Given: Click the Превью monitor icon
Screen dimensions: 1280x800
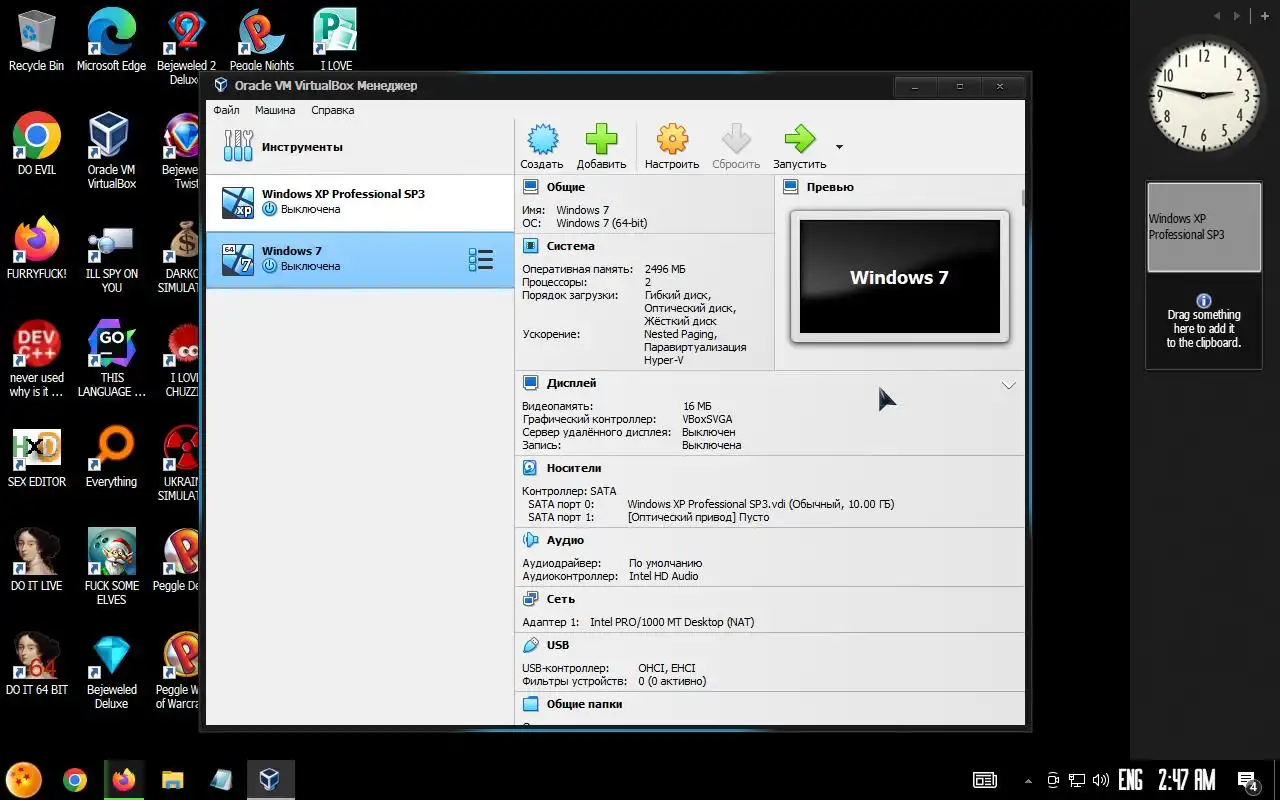Looking at the screenshot, I should pyautogui.click(x=791, y=187).
